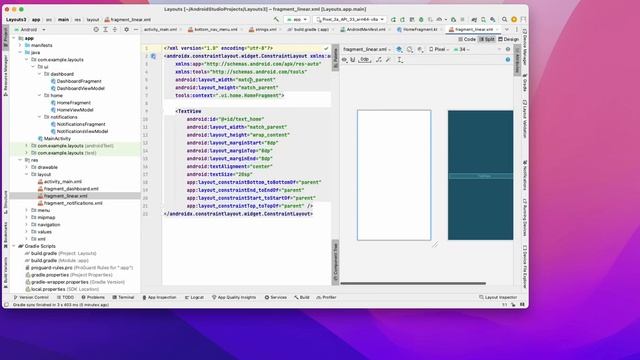Open the Layout Inspector tool window
Viewport: 640px width, 360px height.
[498, 298]
